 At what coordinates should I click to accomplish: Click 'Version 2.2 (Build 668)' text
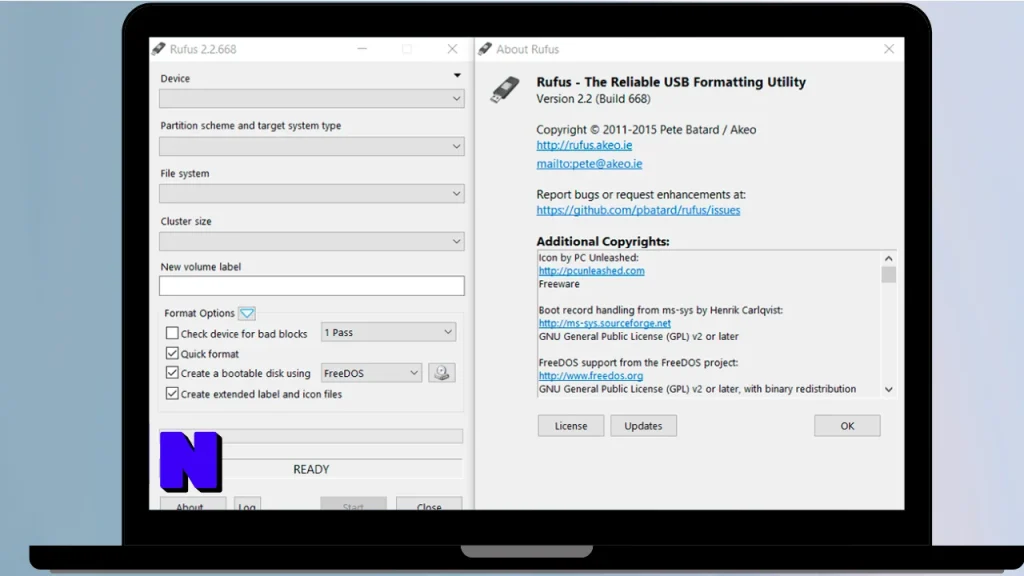coord(593,99)
